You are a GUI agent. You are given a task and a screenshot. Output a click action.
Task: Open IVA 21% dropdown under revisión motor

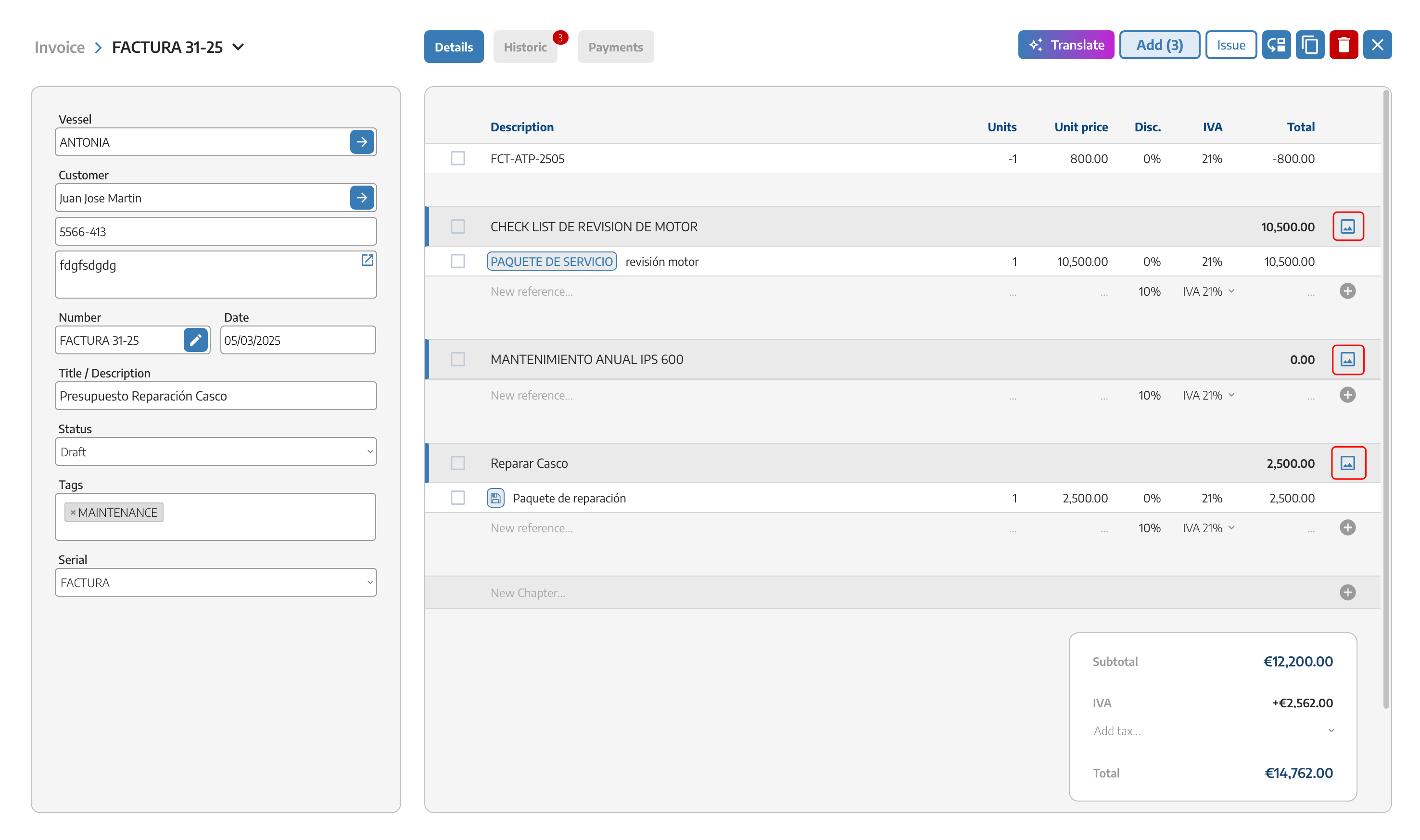(x=1208, y=291)
